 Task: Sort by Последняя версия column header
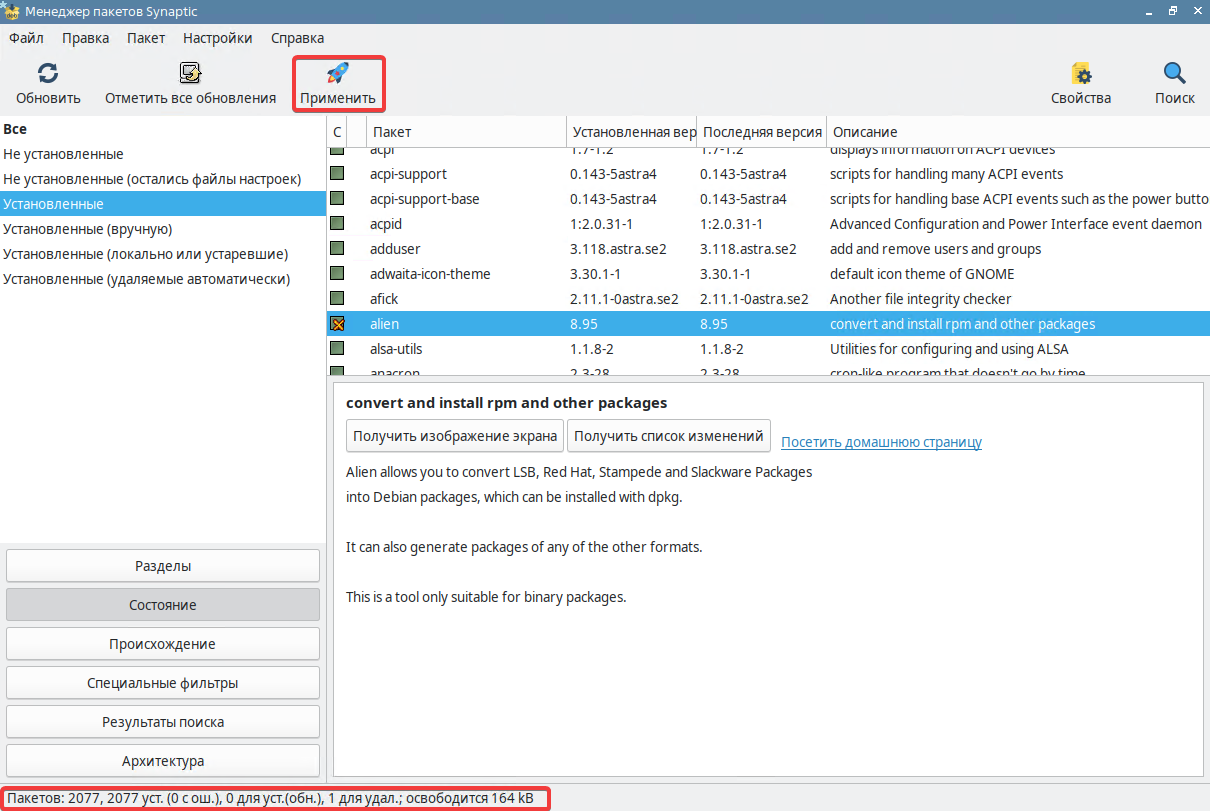(x=761, y=132)
